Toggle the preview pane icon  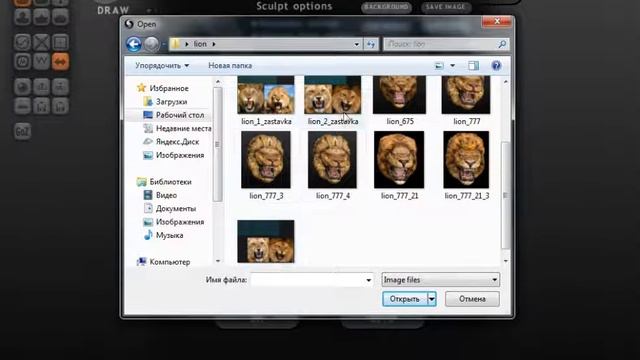[473, 66]
